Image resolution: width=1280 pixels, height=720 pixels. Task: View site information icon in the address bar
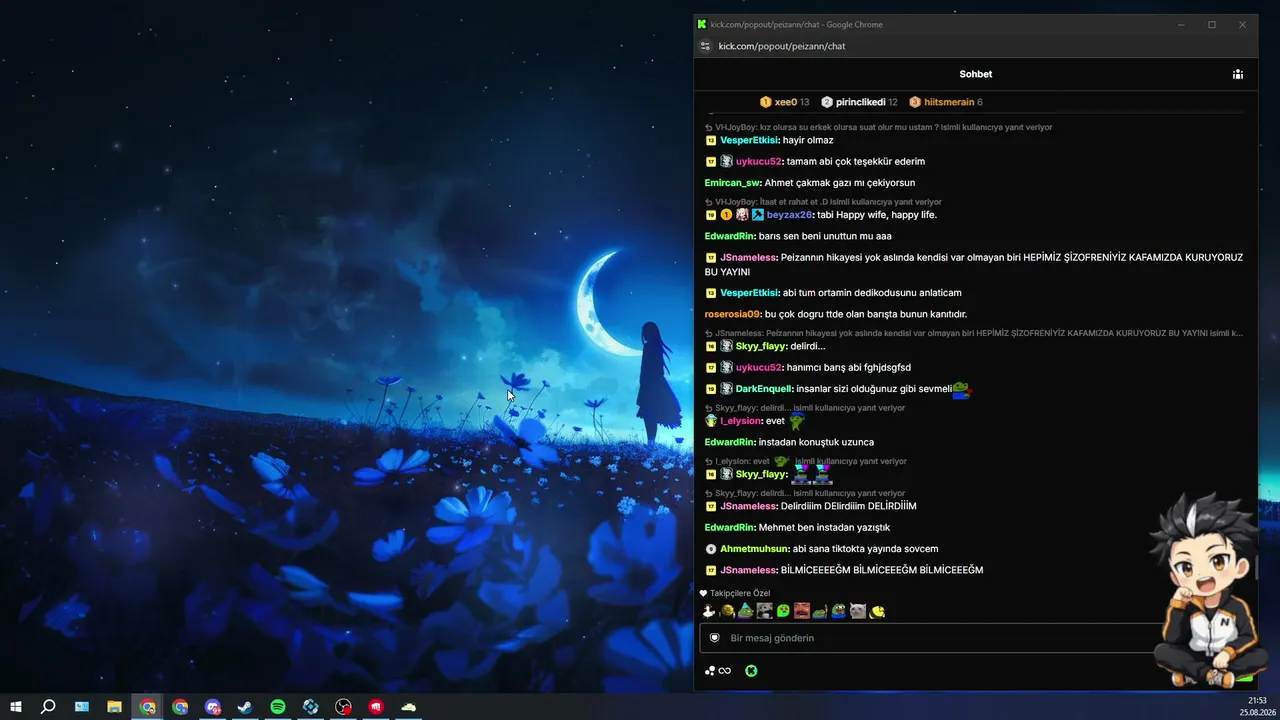pyautogui.click(x=705, y=46)
